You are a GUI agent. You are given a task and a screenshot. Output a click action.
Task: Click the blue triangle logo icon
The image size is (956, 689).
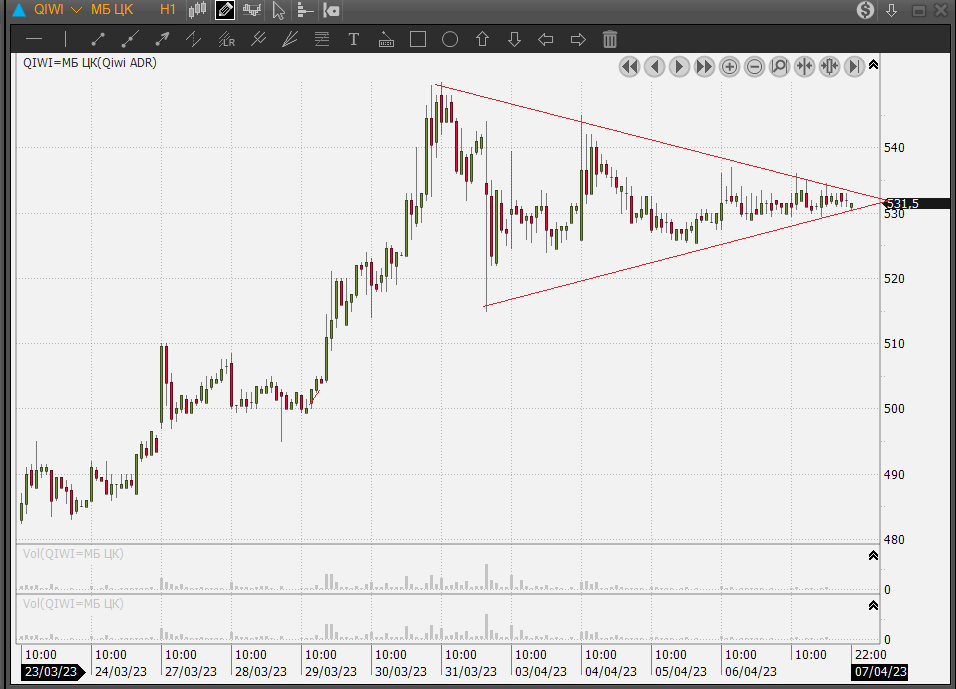19,10
